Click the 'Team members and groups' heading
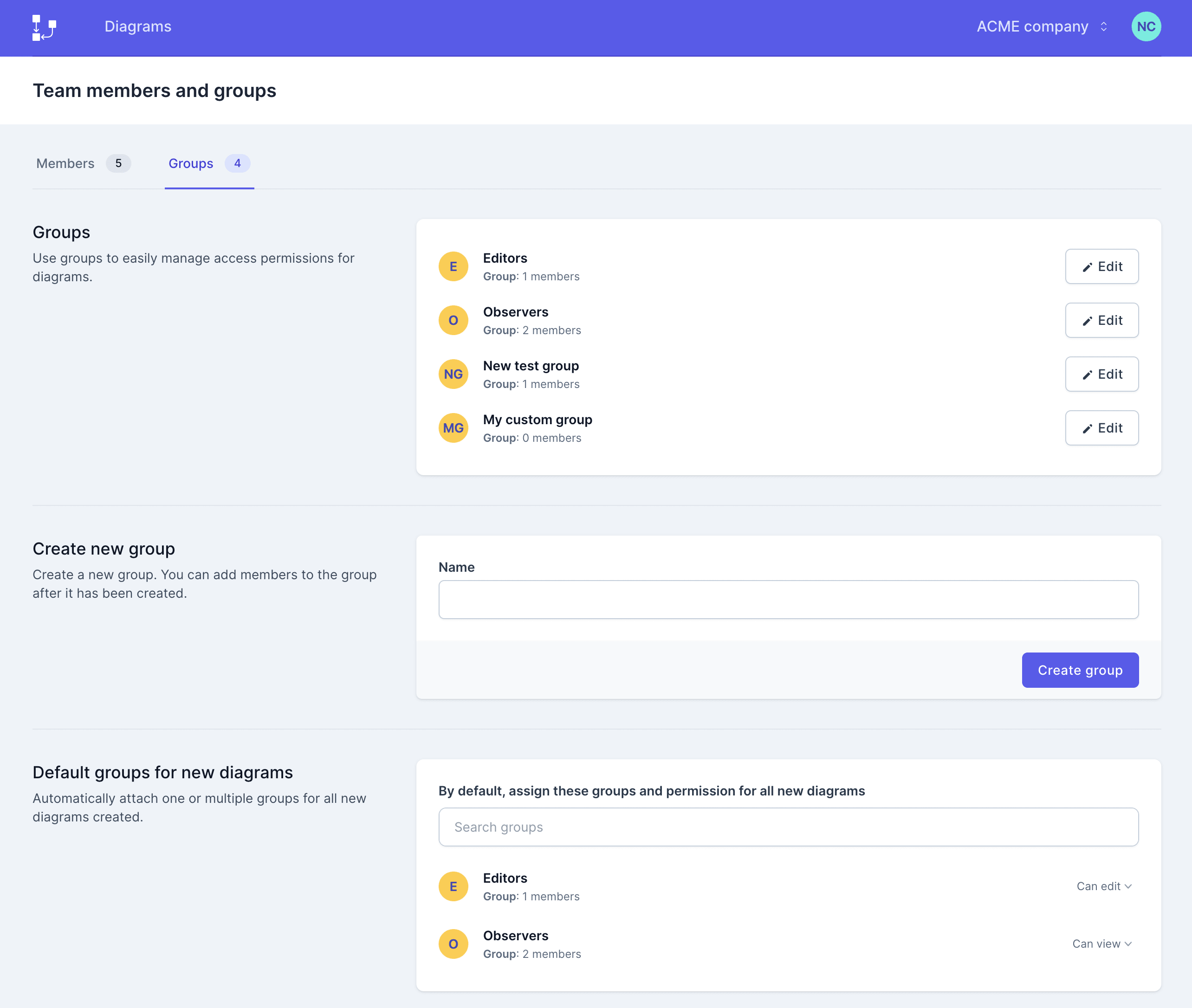This screenshot has width=1192, height=1008. coord(154,91)
